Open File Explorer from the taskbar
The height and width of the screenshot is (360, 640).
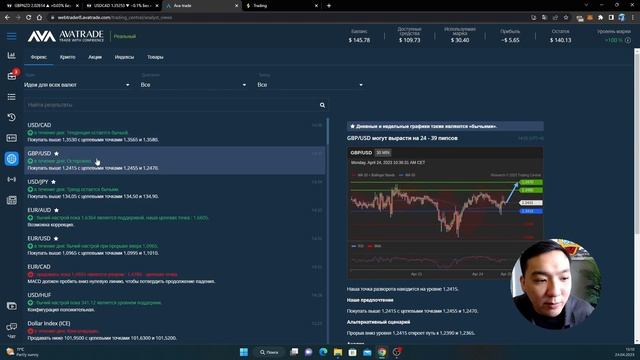338,352
